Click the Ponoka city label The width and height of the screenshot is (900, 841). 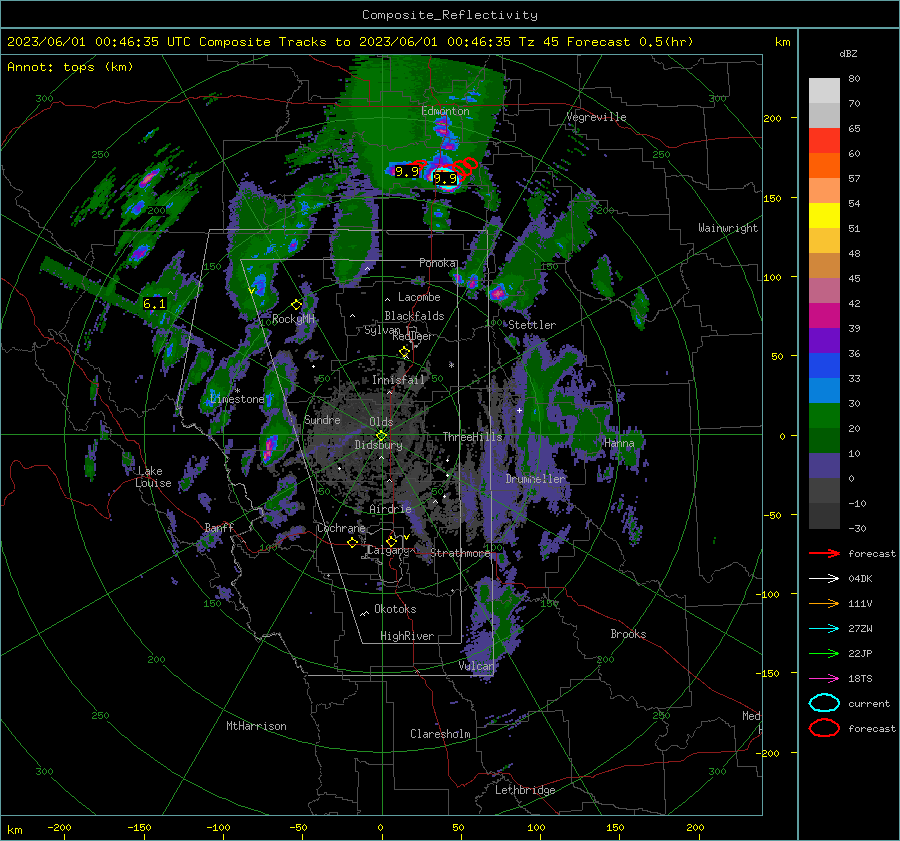(x=438, y=263)
